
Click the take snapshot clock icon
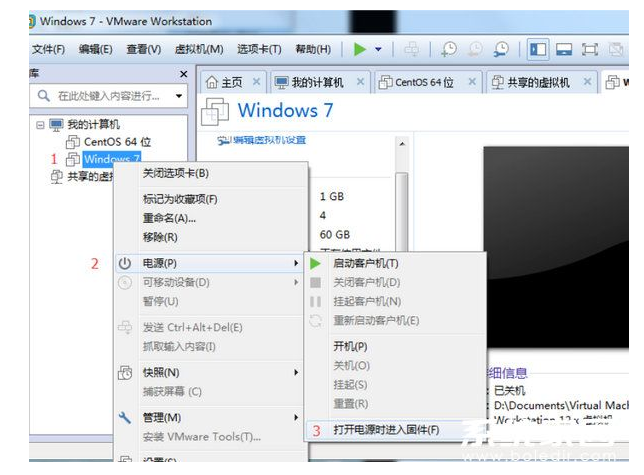pyautogui.click(x=449, y=49)
